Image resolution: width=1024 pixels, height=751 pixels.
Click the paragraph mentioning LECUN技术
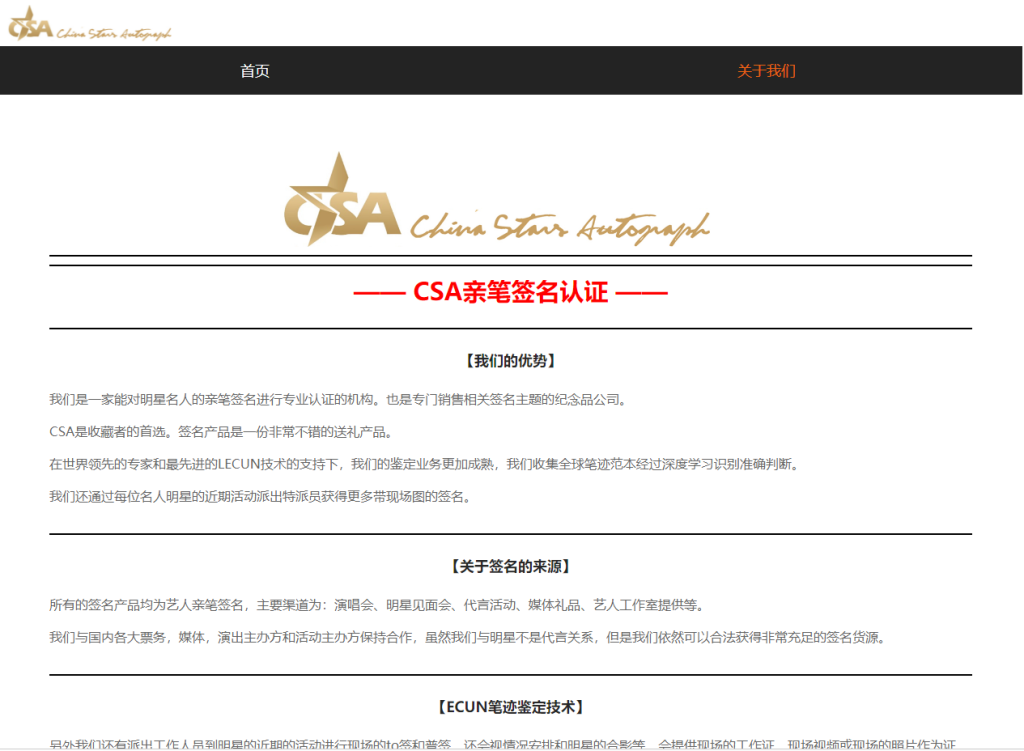click(425, 464)
